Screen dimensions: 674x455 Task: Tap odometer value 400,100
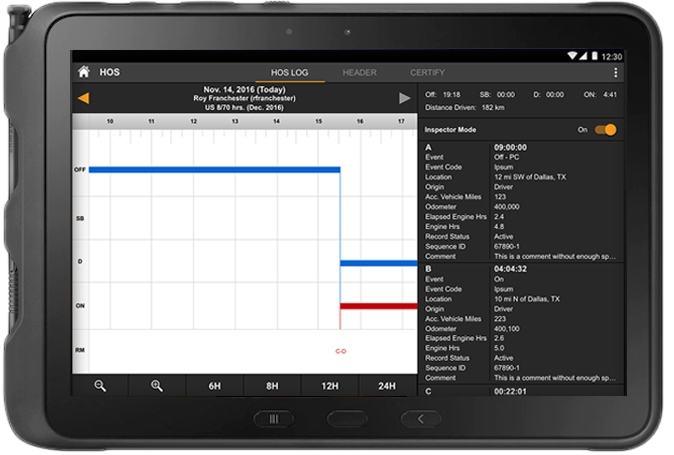pyautogui.click(x=506, y=329)
